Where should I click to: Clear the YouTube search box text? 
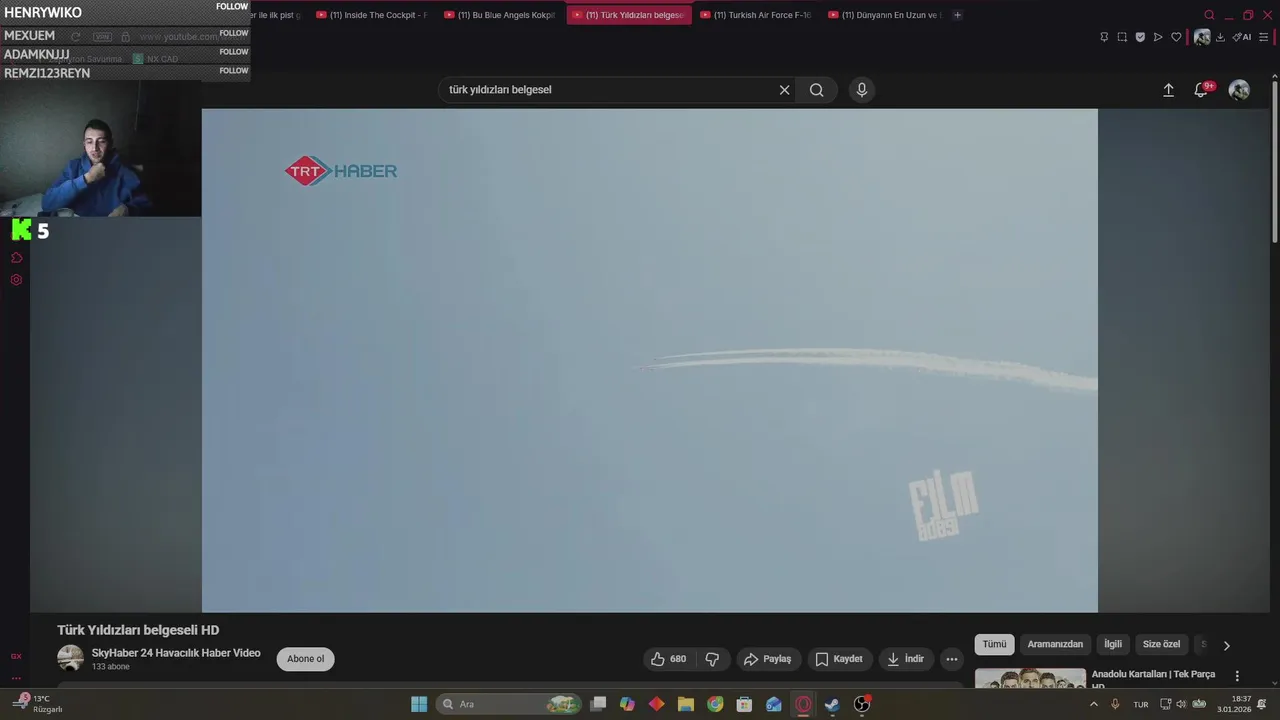pyautogui.click(x=784, y=90)
